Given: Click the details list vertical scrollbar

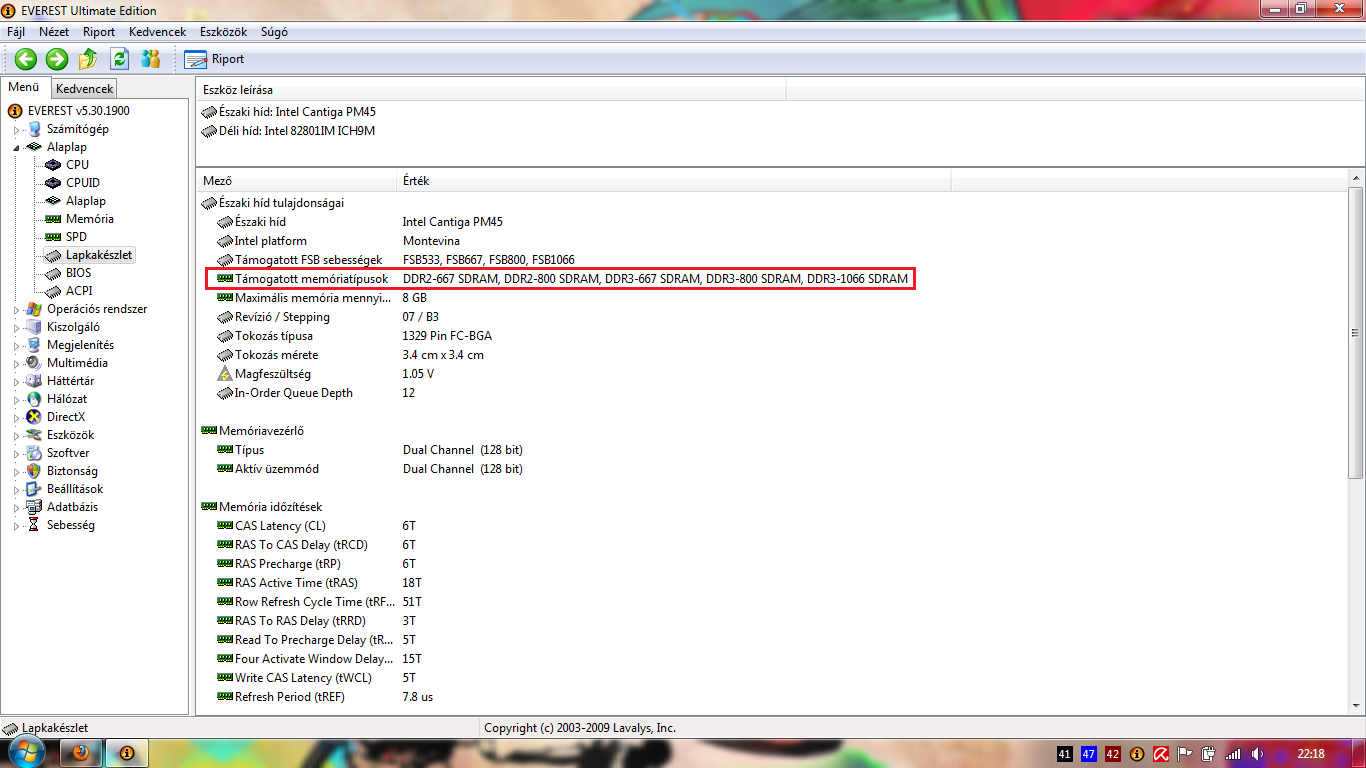Looking at the screenshot, I should [x=1355, y=333].
